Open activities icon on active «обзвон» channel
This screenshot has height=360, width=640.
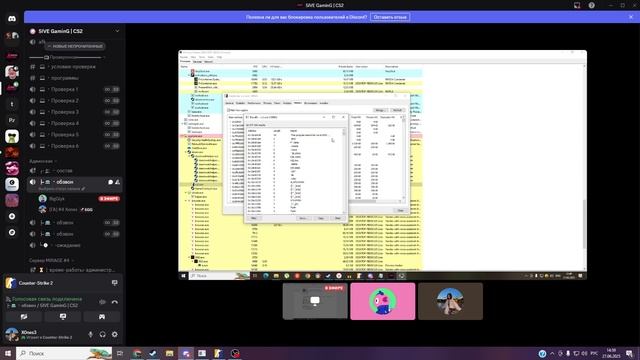(118, 182)
